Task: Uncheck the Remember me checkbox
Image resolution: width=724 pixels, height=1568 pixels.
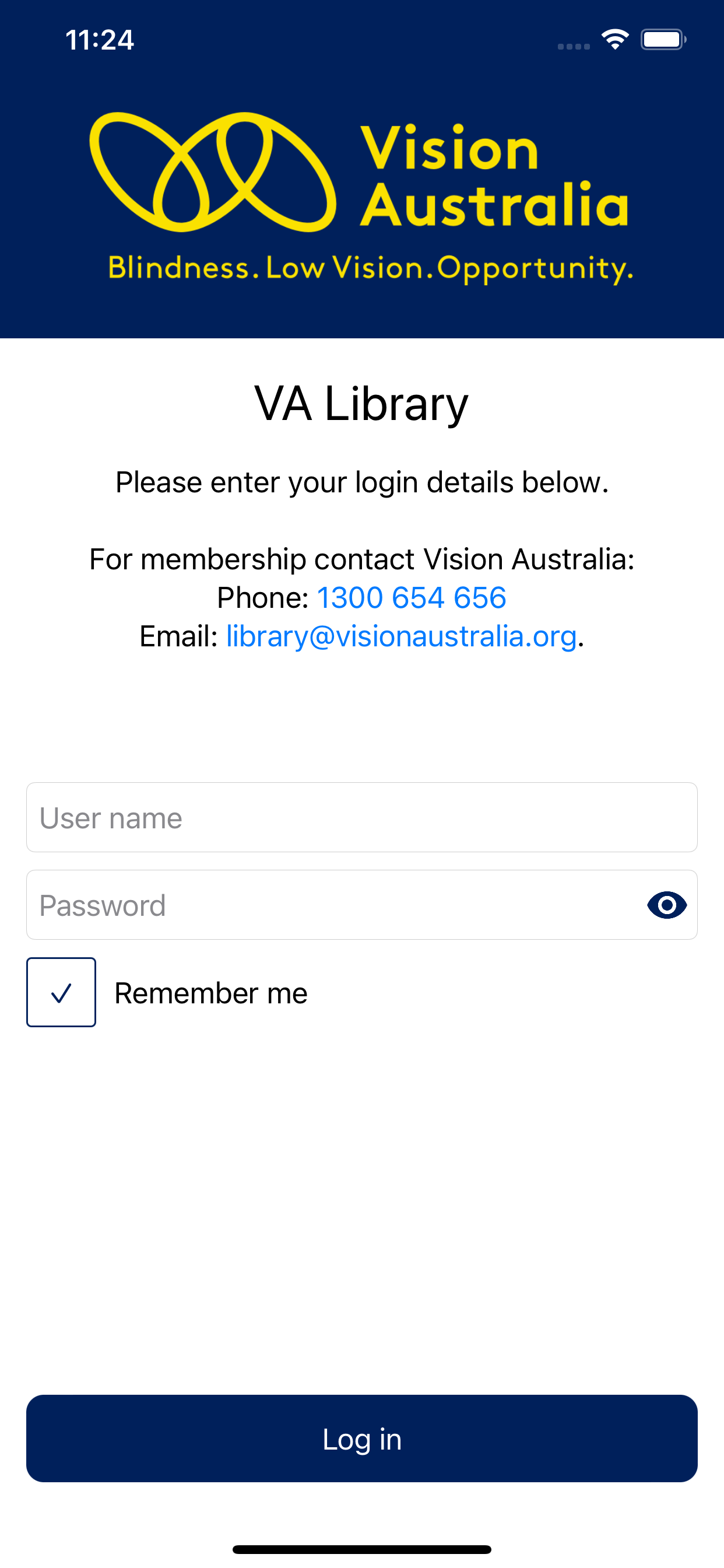Action: point(61,992)
